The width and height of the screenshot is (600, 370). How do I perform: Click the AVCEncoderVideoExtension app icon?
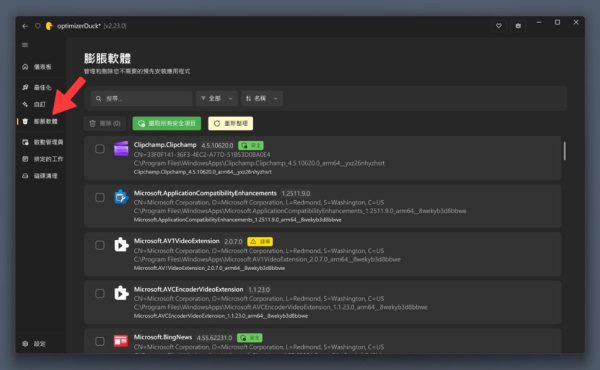(121, 293)
